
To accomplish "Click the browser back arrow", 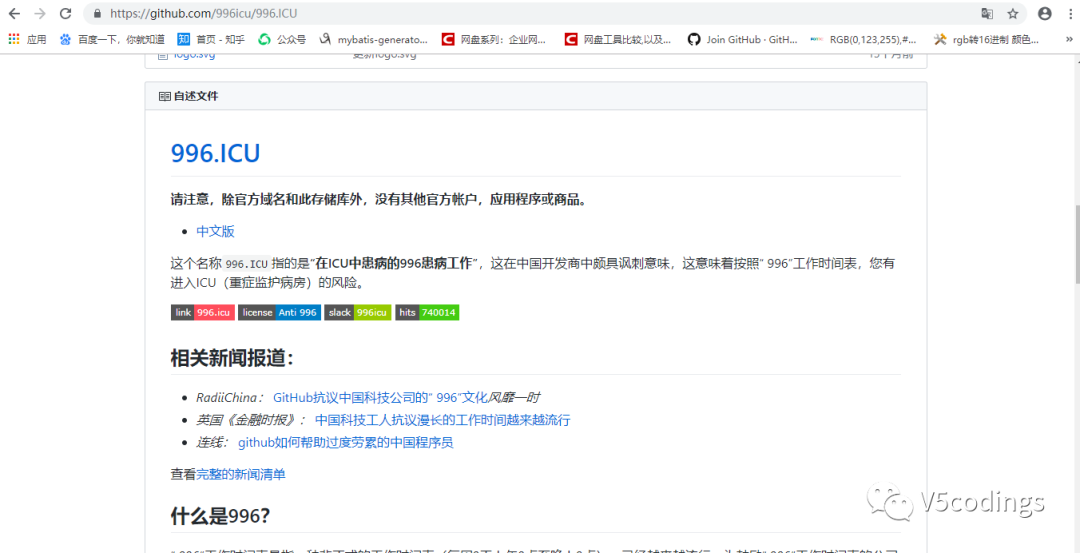I will pos(15,14).
